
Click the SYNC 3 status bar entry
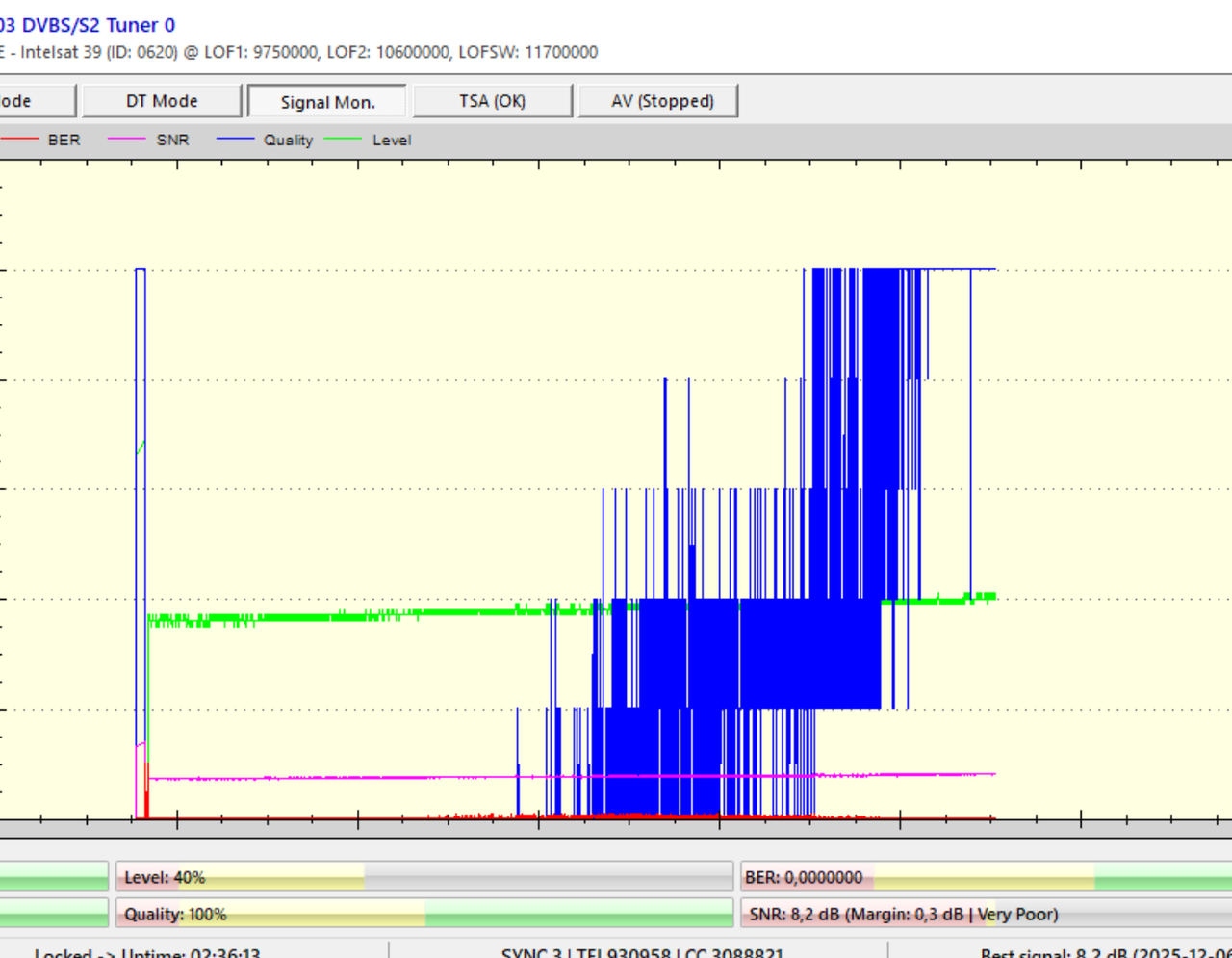pos(642,952)
